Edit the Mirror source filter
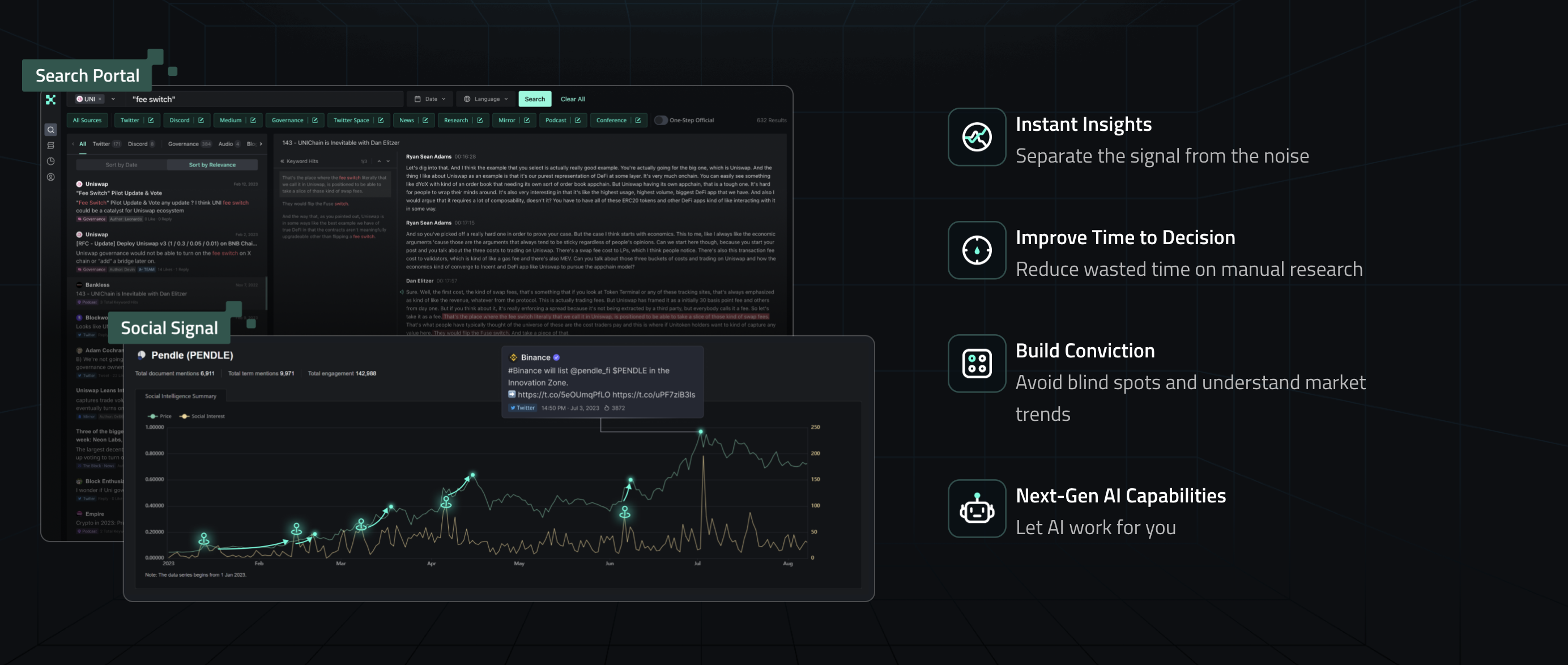The width and height of the screenshot is (1568, 665). pos(526,121)
